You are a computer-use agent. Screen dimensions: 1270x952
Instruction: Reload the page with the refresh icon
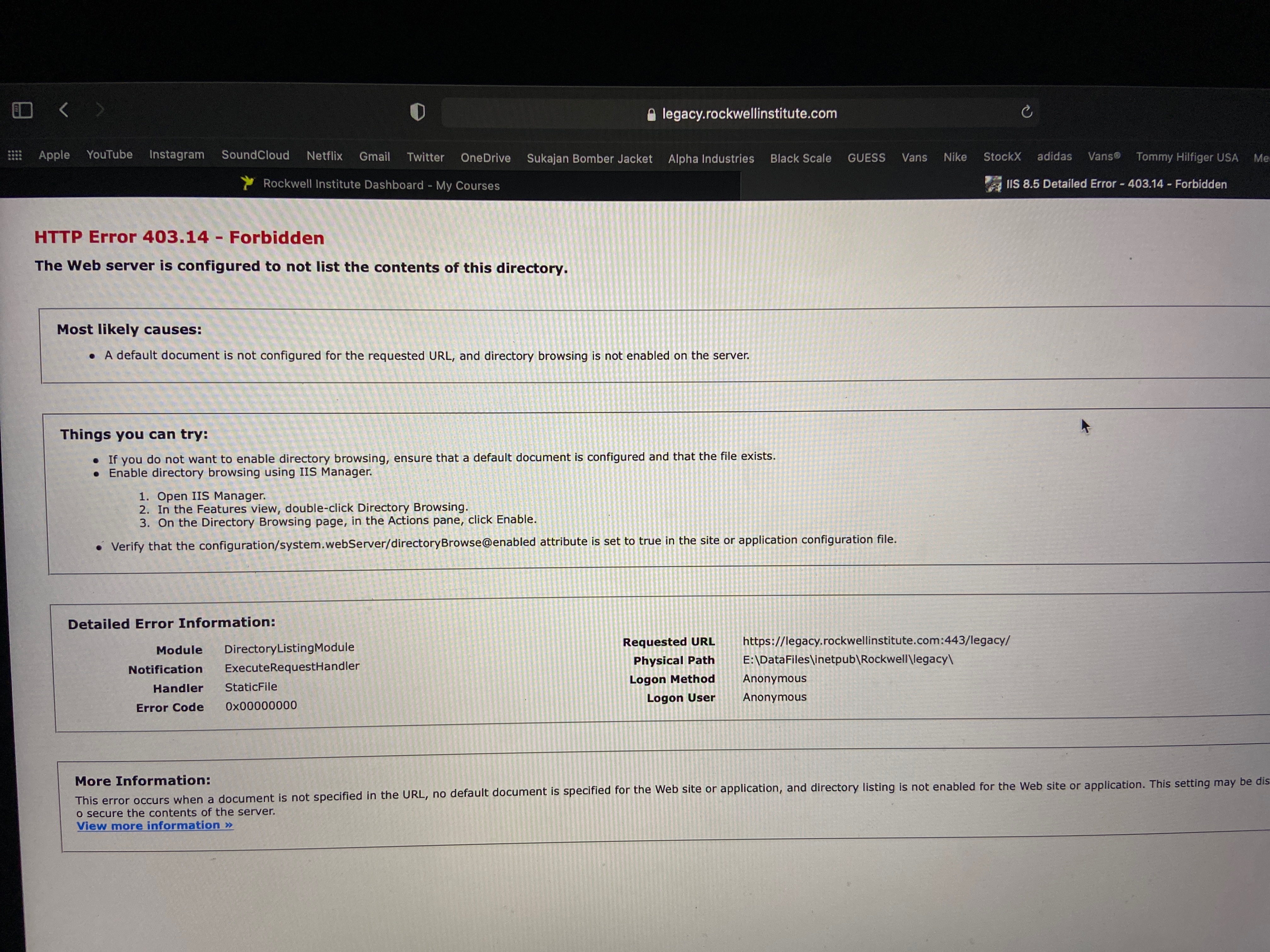[1027, 112]
